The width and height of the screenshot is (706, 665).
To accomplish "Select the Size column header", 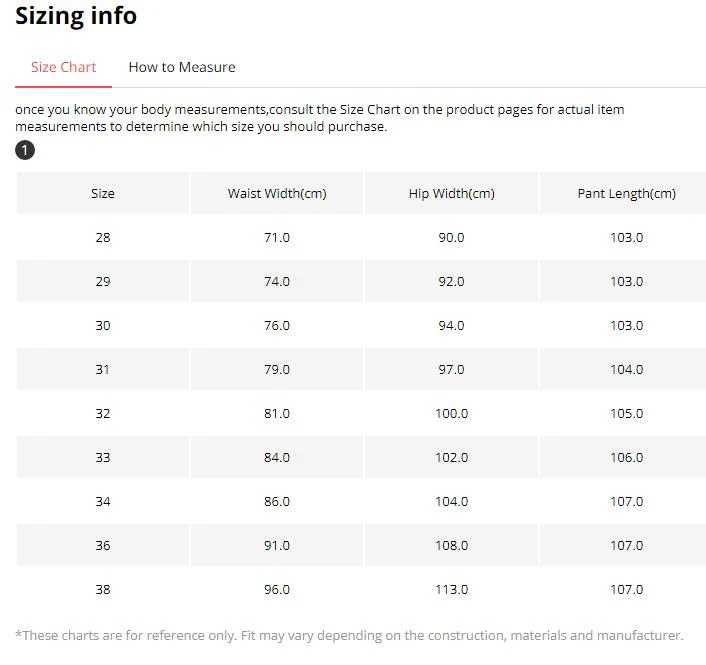I will [103, 193].
